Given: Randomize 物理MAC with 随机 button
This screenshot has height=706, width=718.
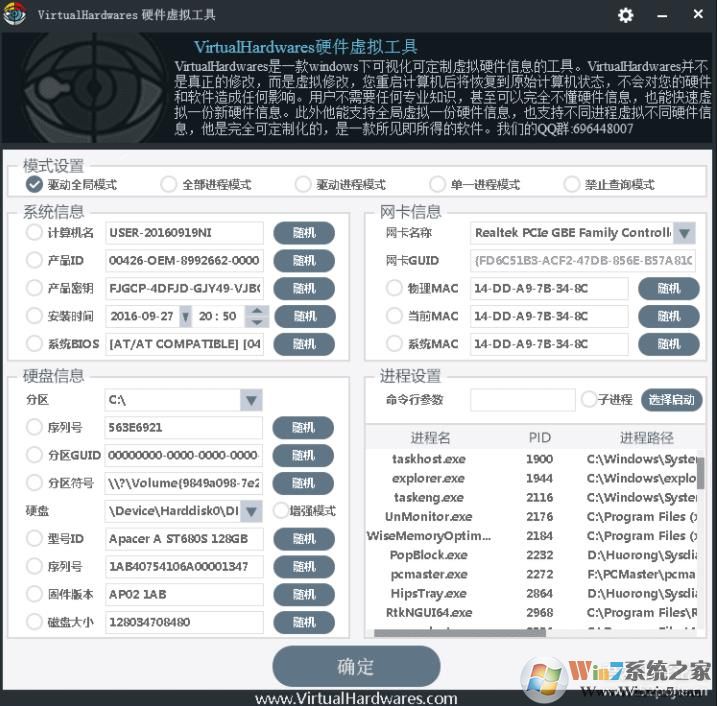Looking at the screenshot, I should pyautogui.click(x=669, y=288).
